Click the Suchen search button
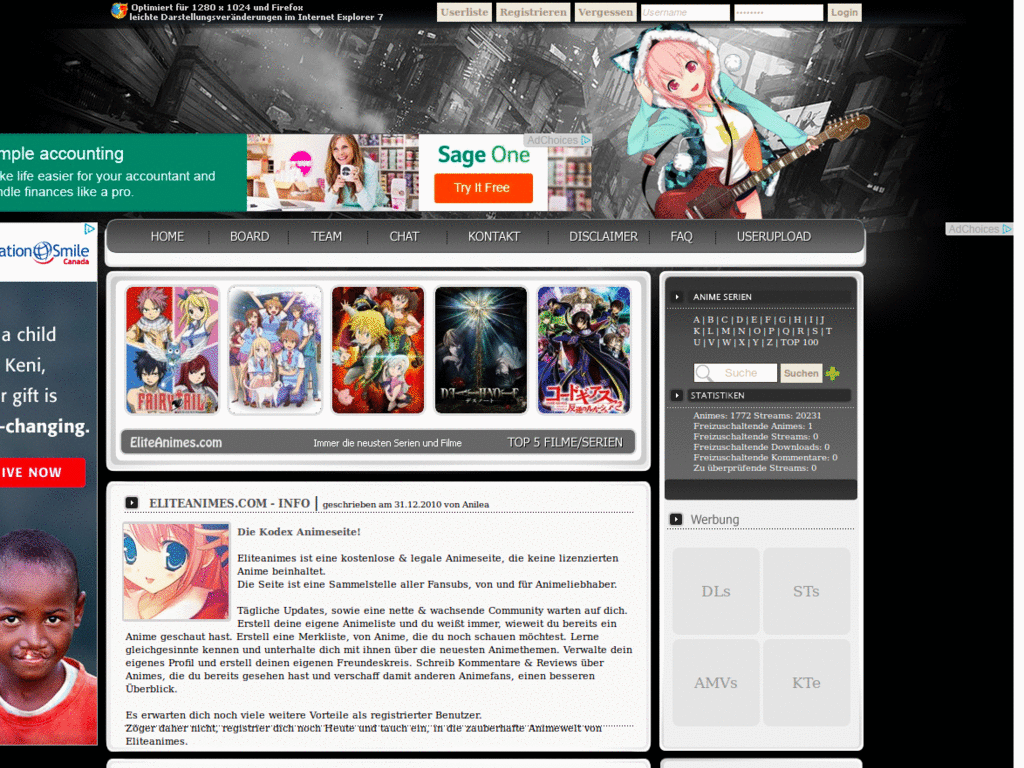1024x768 pixels. (x=801, y=373)
